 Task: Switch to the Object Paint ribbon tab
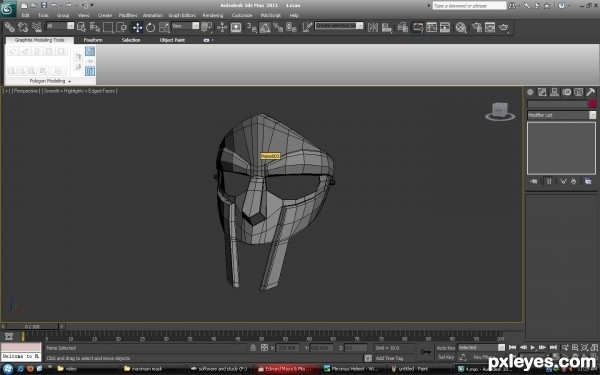pyautogui.click(x=172, y=40)
